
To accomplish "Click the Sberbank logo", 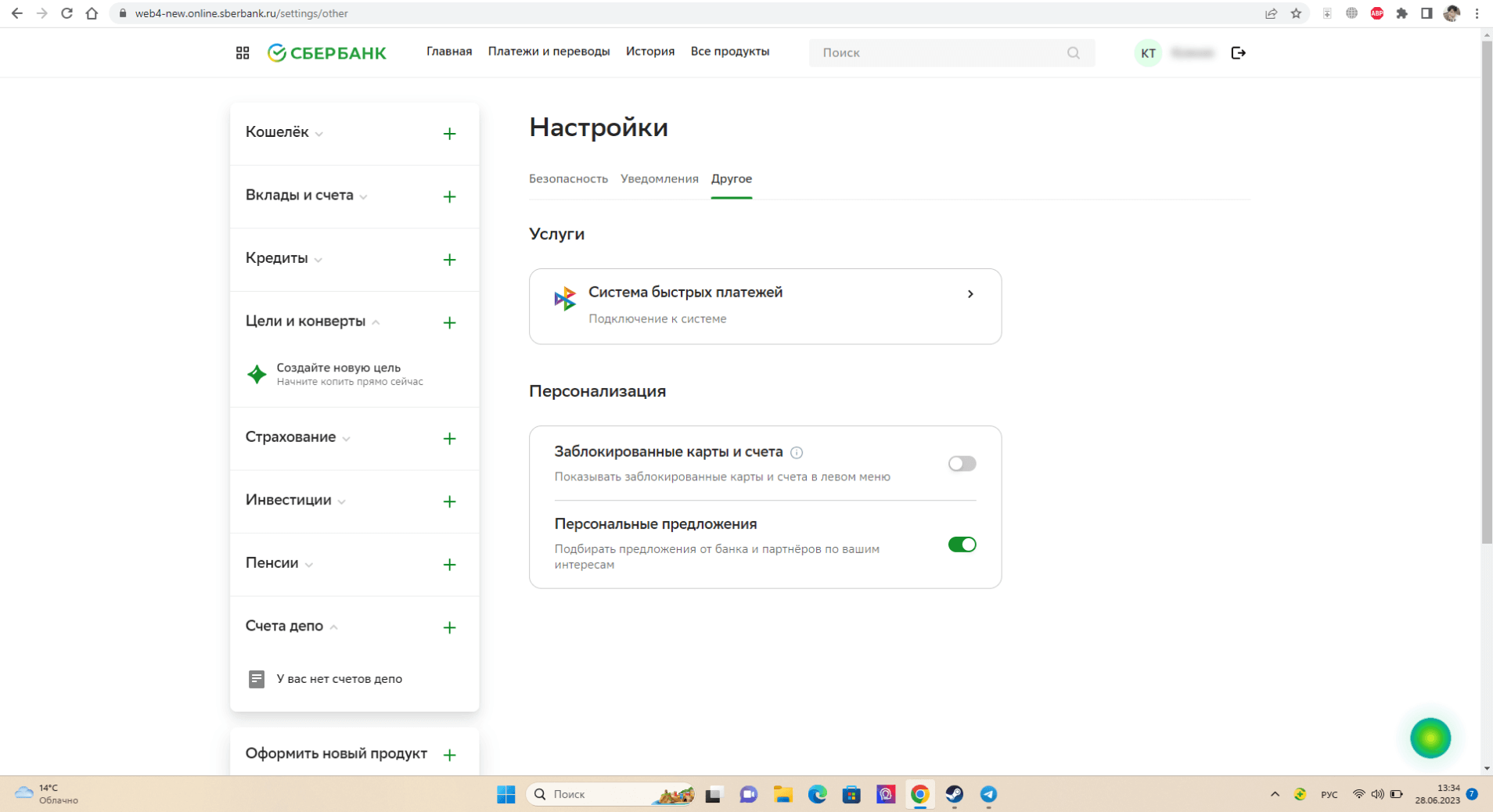I will pyautogui.click(x=327, y=52).
